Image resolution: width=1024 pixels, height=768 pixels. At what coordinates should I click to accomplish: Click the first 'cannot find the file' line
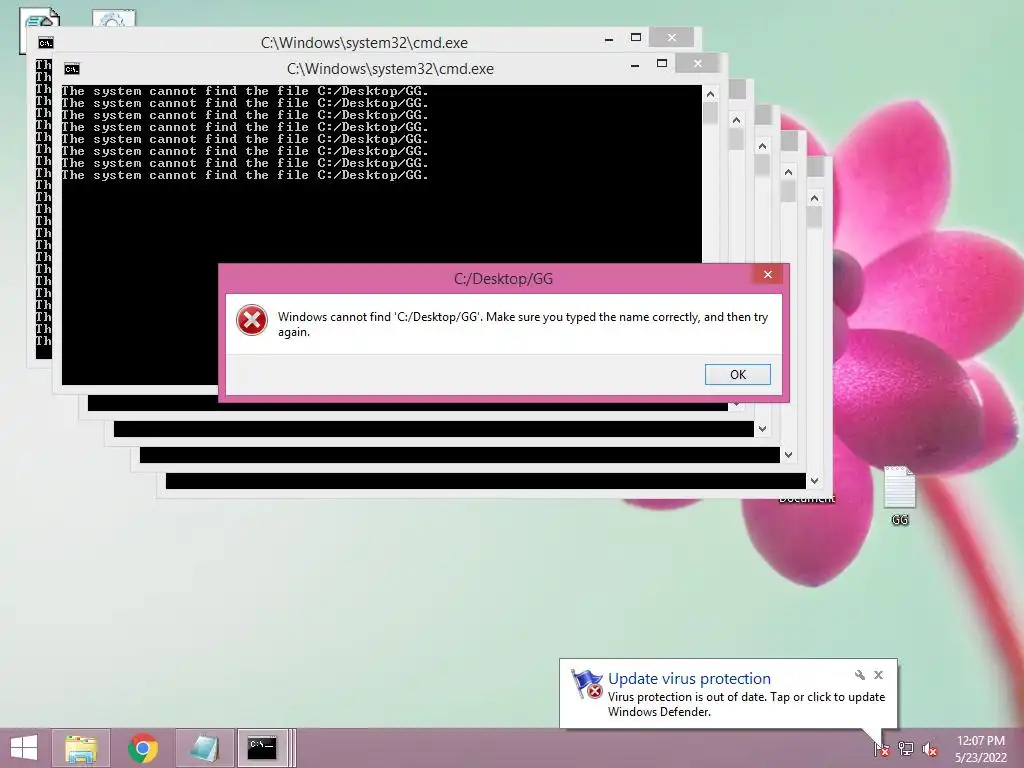click(245, 91)
